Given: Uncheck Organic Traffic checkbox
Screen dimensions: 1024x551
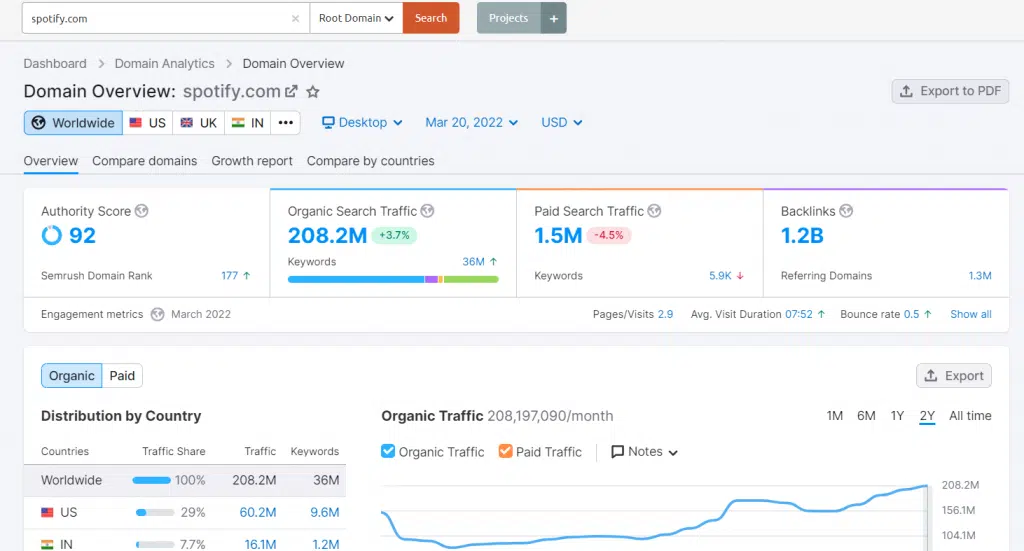Looking at the screenshot, I should 388,451.
